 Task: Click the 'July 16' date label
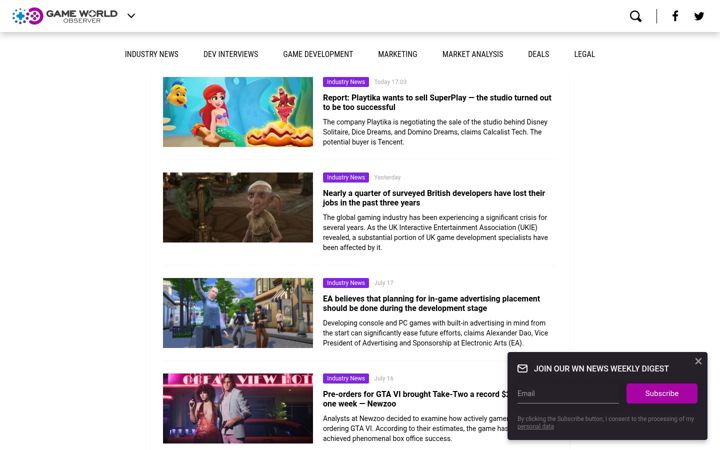(x=383, y=379)
